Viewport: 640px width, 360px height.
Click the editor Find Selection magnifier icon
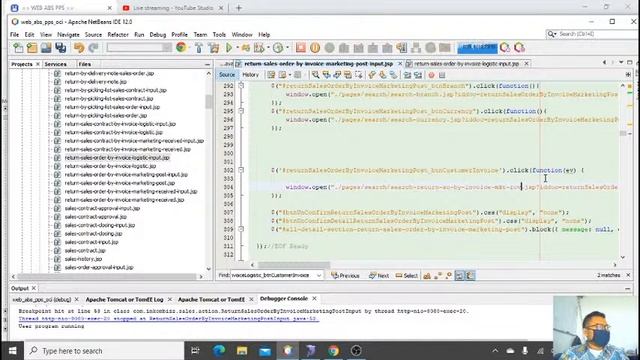tap(316, 75)
